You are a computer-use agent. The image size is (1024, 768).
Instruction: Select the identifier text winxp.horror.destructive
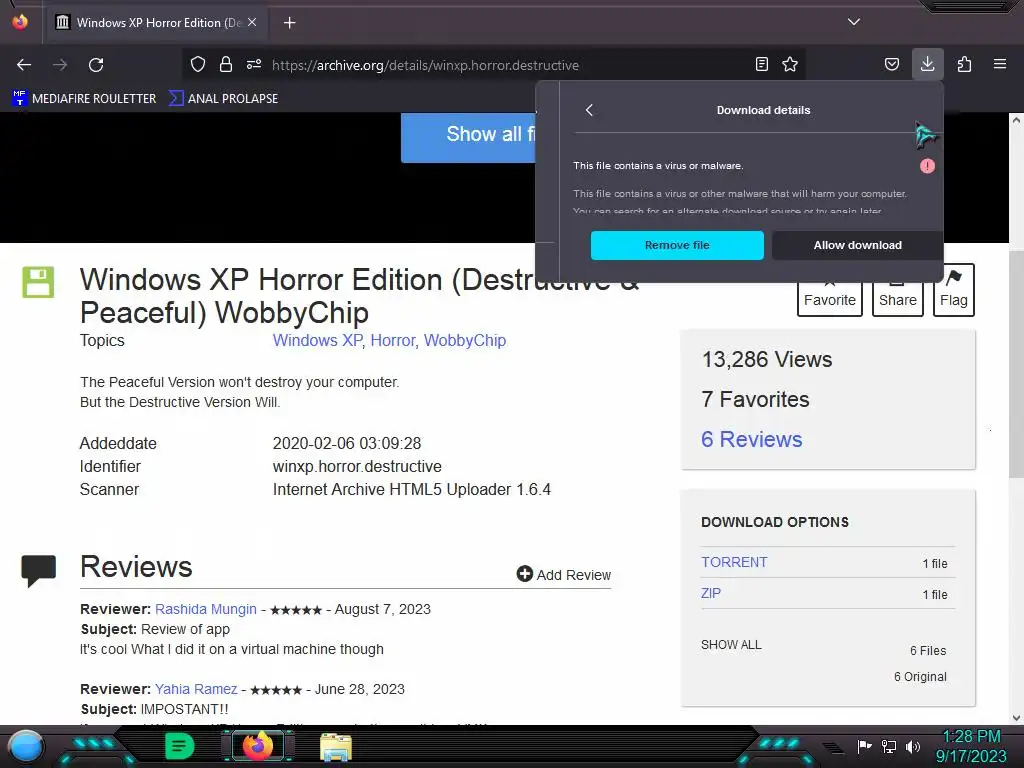coord(357,466)
